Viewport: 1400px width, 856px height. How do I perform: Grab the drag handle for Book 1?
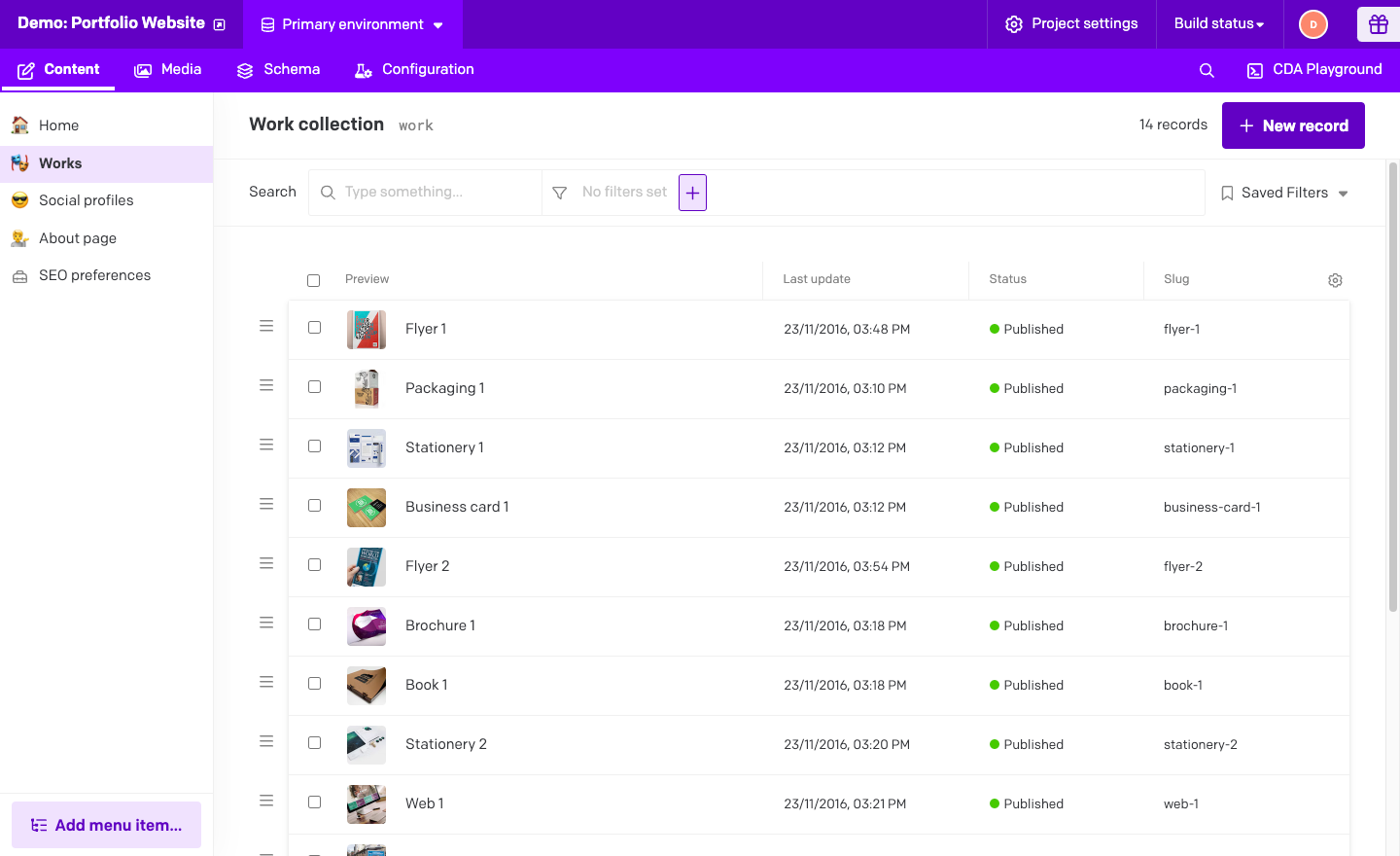[266, 682]
